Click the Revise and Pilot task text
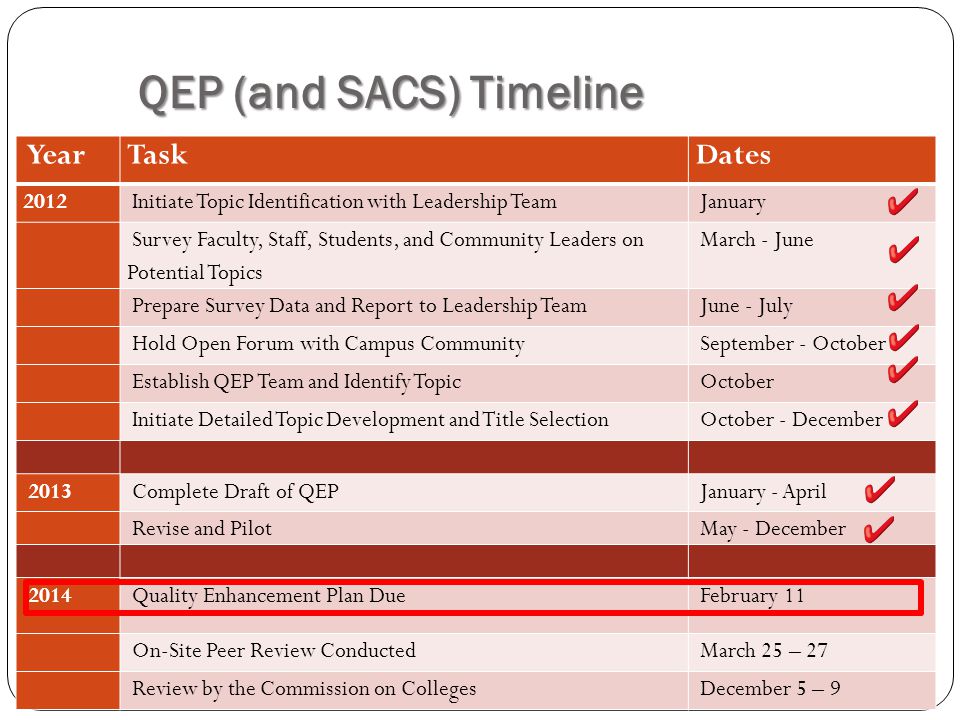Image resolution: width=960 pixels, height=720 pixels. pyautogui.click(x=202, y=528)
